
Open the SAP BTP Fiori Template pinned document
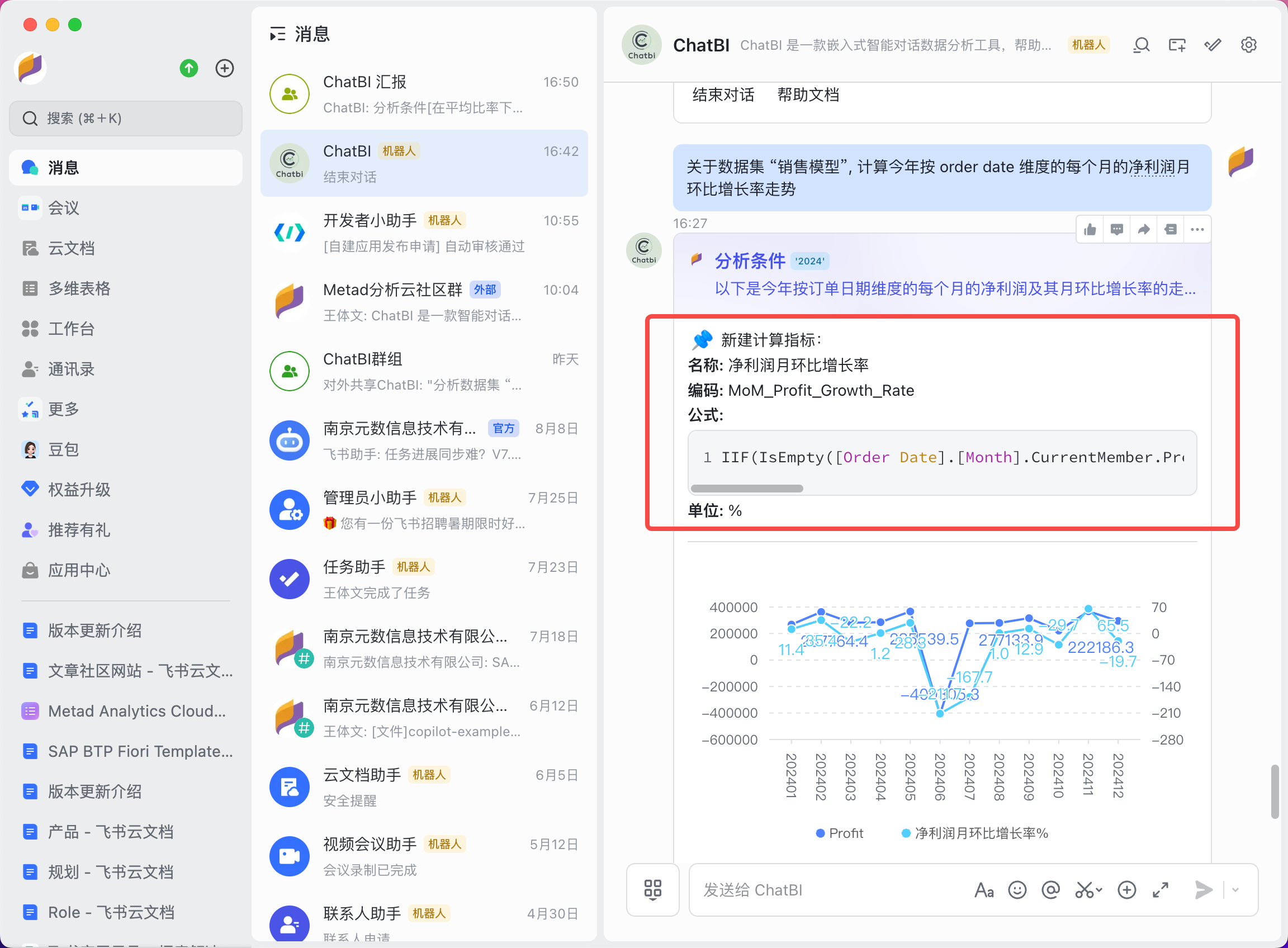click(x=126, y=751)
